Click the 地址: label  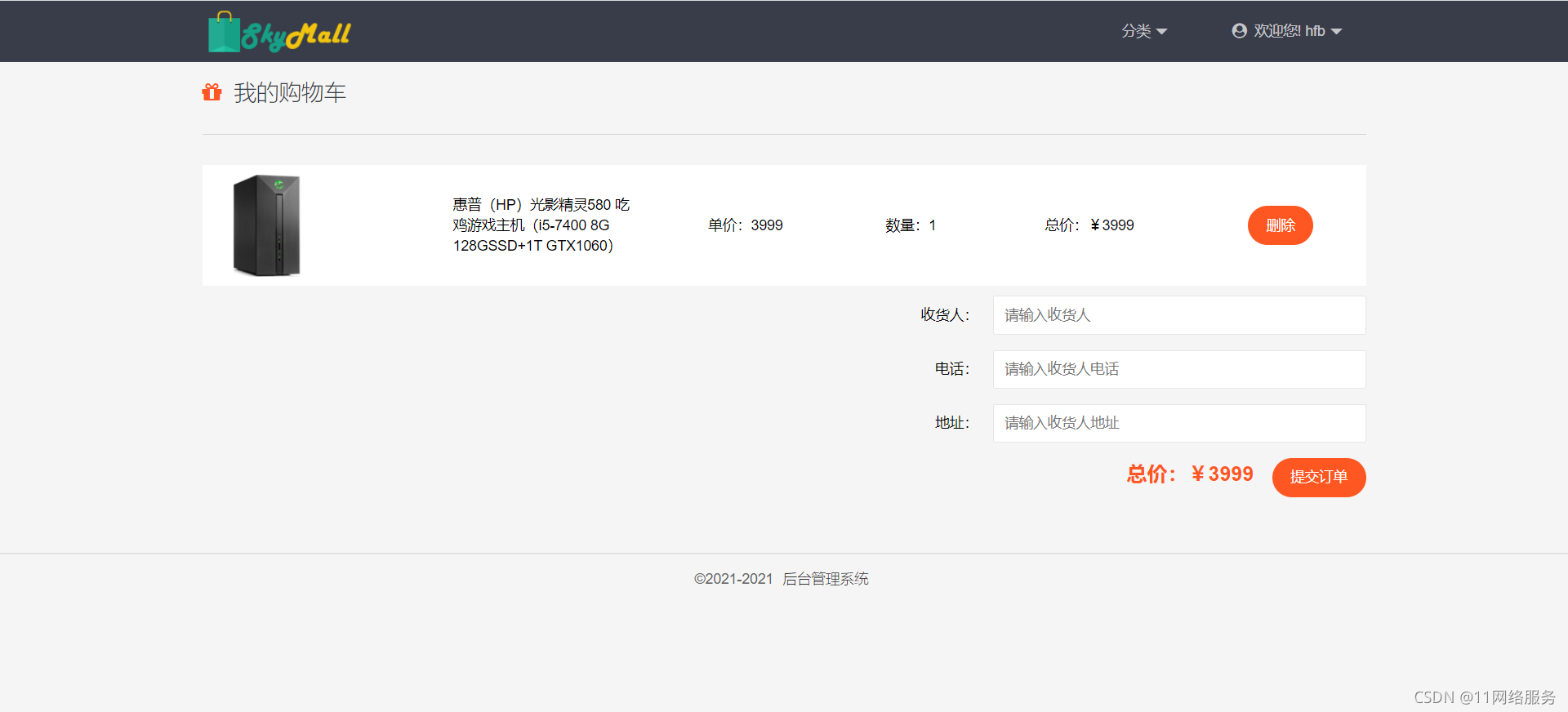(x=952, y=423)
